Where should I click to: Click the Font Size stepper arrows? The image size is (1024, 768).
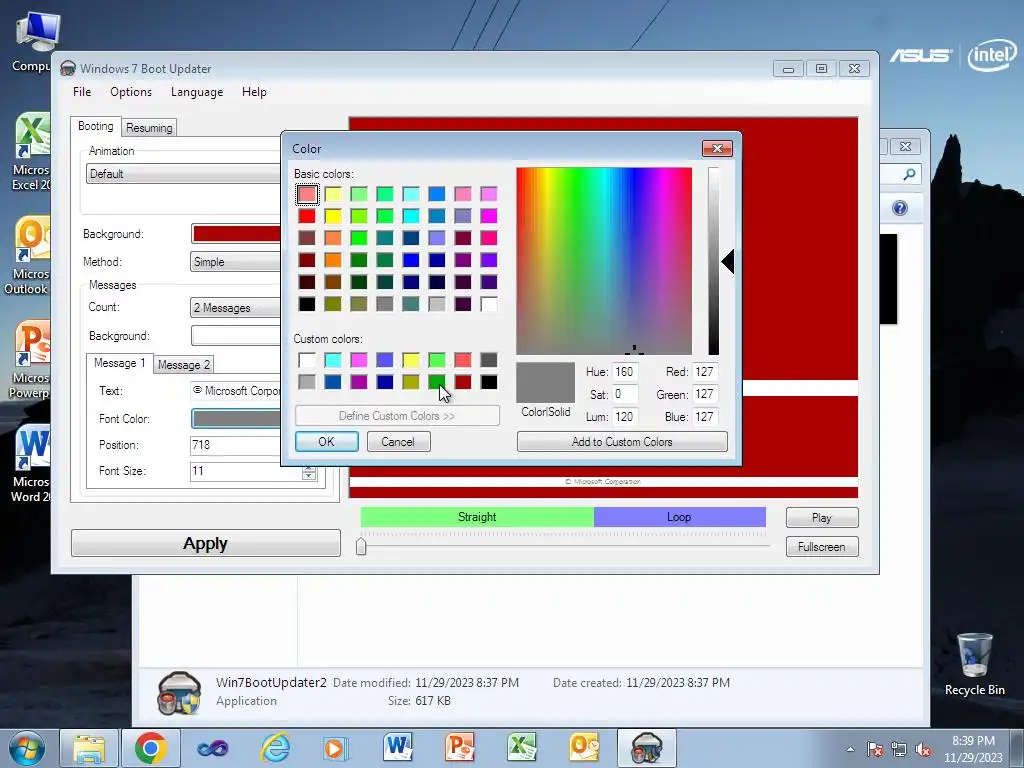click(308, 472)
